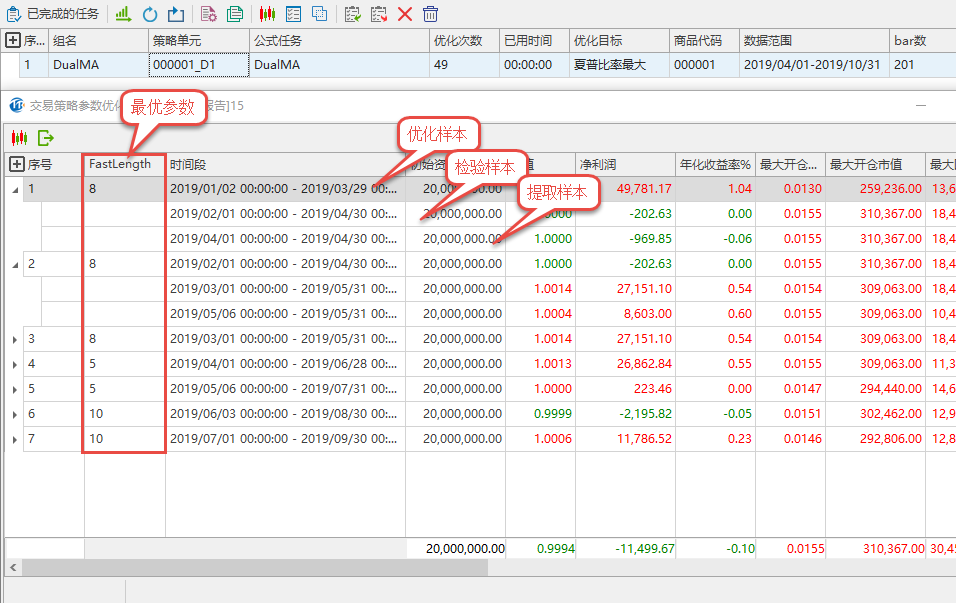Expand row 7 in the results table

[14, 439]
